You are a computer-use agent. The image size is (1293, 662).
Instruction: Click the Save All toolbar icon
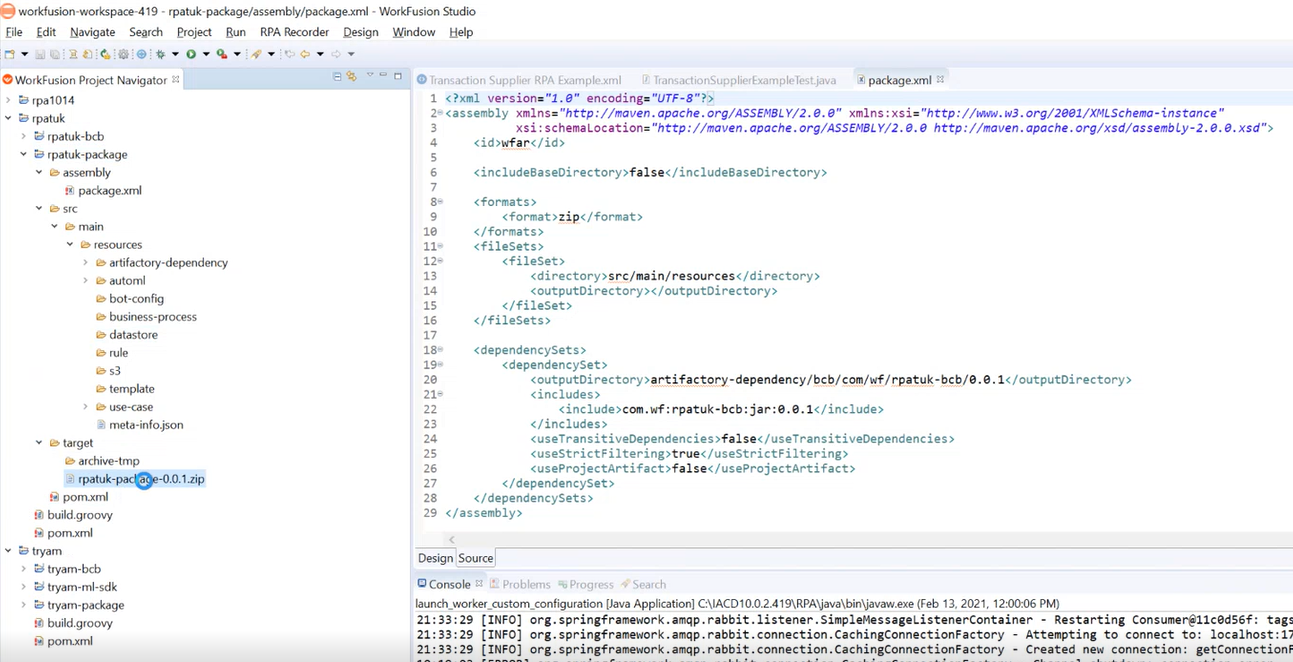pyautogui.click(x=55, y=54)
